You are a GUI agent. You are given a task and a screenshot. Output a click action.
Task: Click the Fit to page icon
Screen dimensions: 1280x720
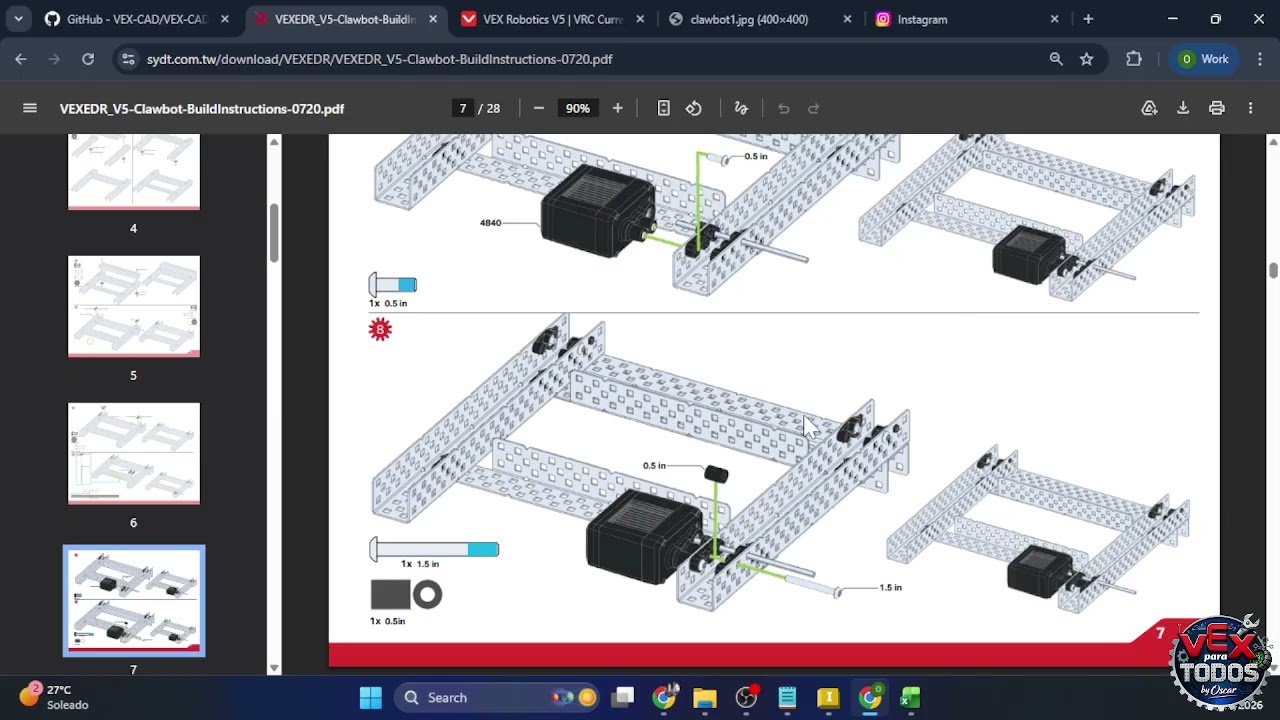(663, 108)
